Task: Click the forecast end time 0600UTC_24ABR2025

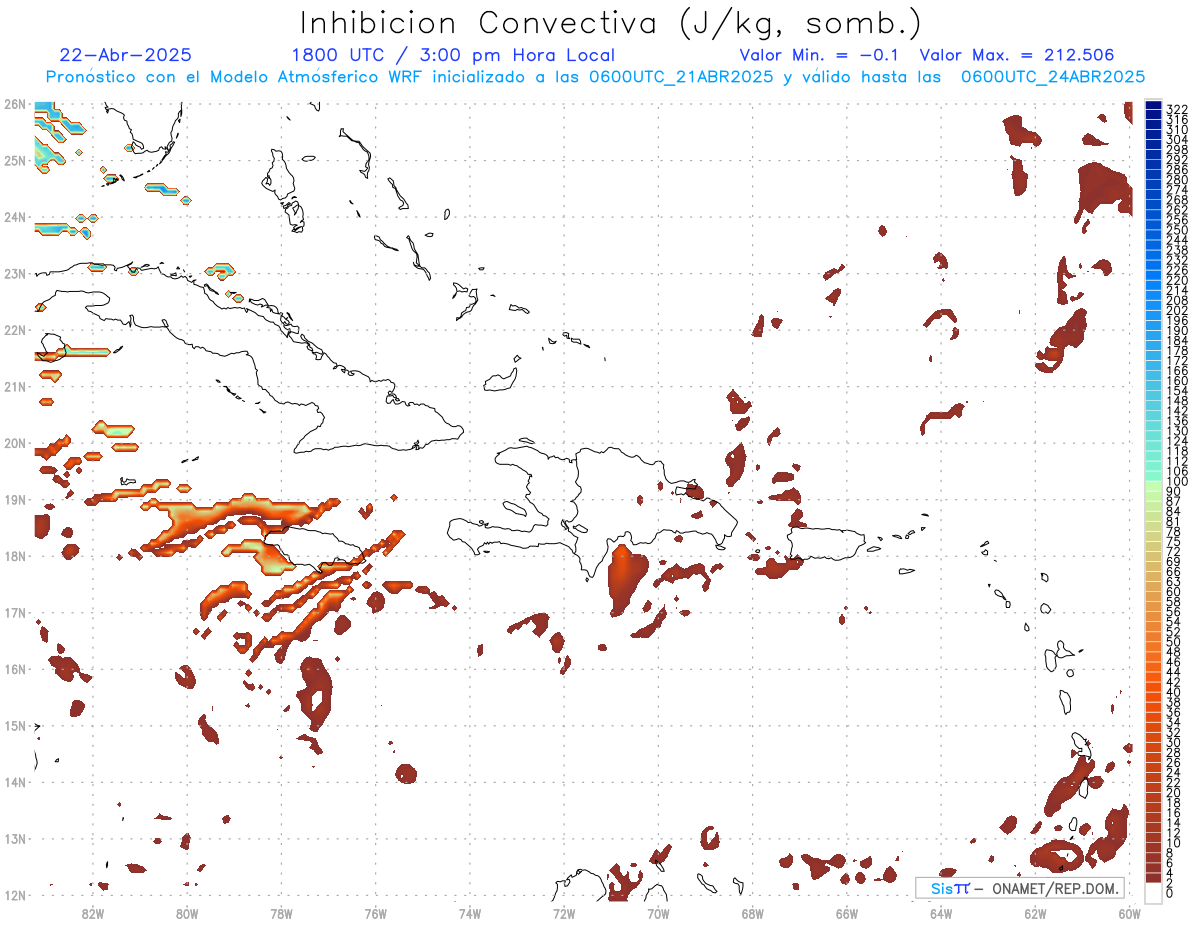Action: [x=1053, y=77]
